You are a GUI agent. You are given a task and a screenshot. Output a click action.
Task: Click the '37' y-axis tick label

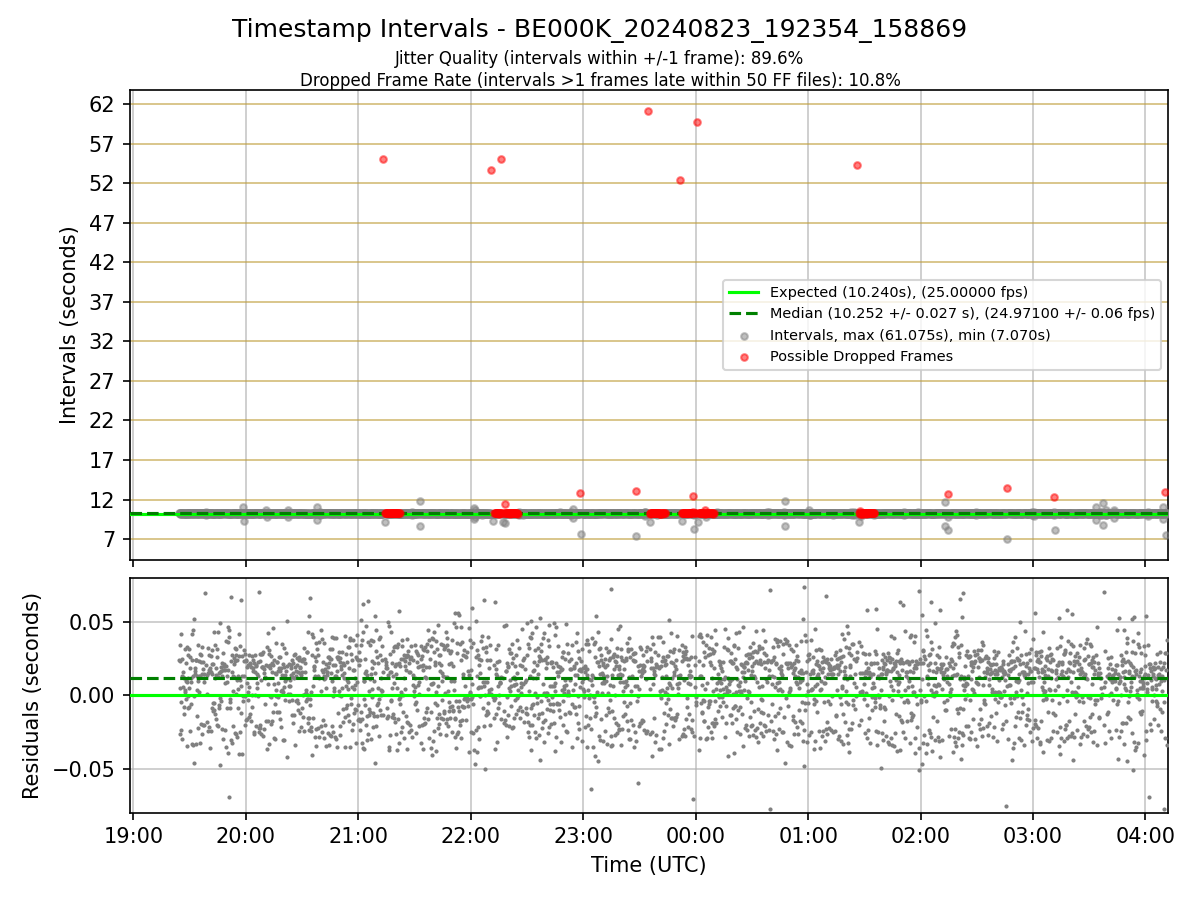click(103, 302)
